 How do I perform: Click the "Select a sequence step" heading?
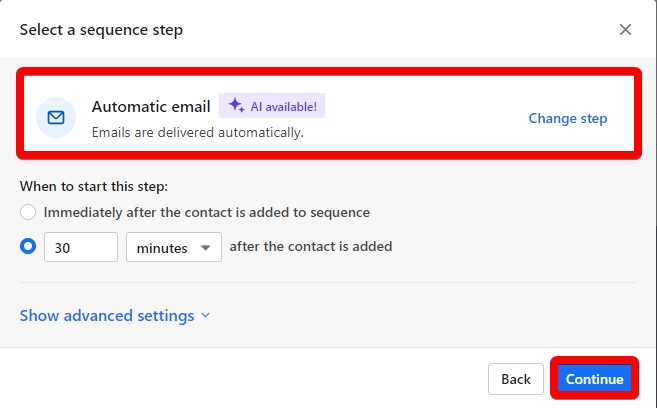point(101,30)
